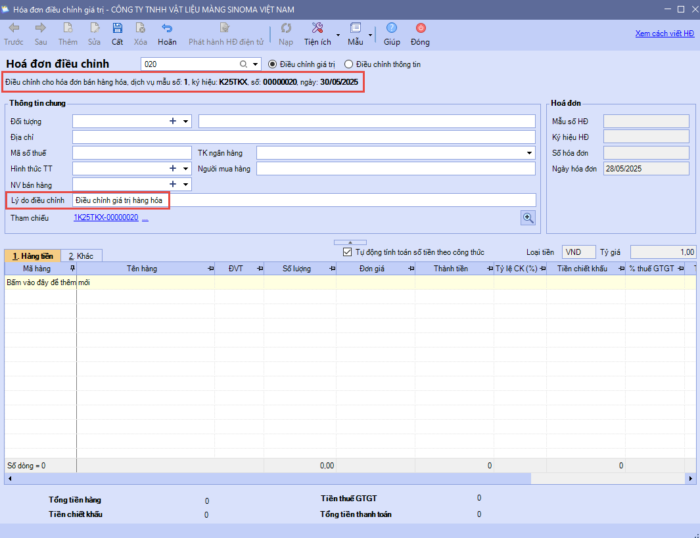This screenshot has width=700, height=538.
Task: Expand the TK ngân hàng dropdown
Action: 530,153
